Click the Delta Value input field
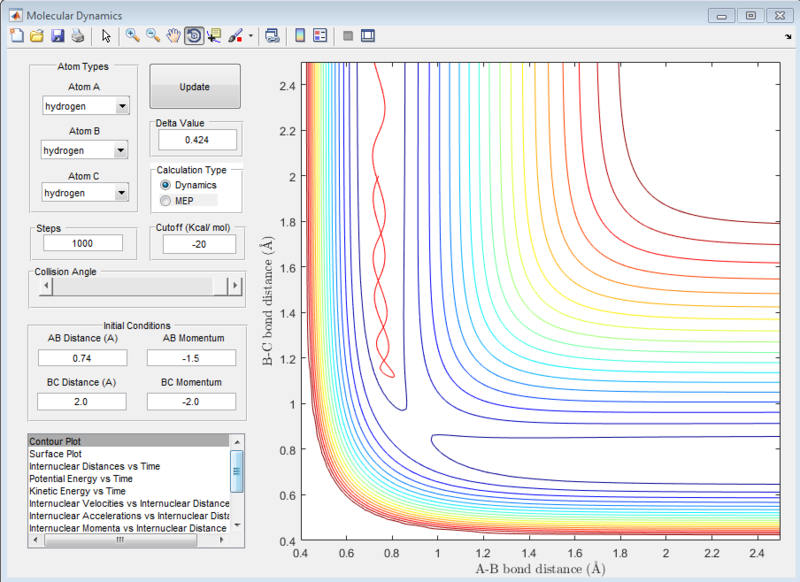Image resolution: width=800 pixels, height=582 pixels. [x=197, y=140]
